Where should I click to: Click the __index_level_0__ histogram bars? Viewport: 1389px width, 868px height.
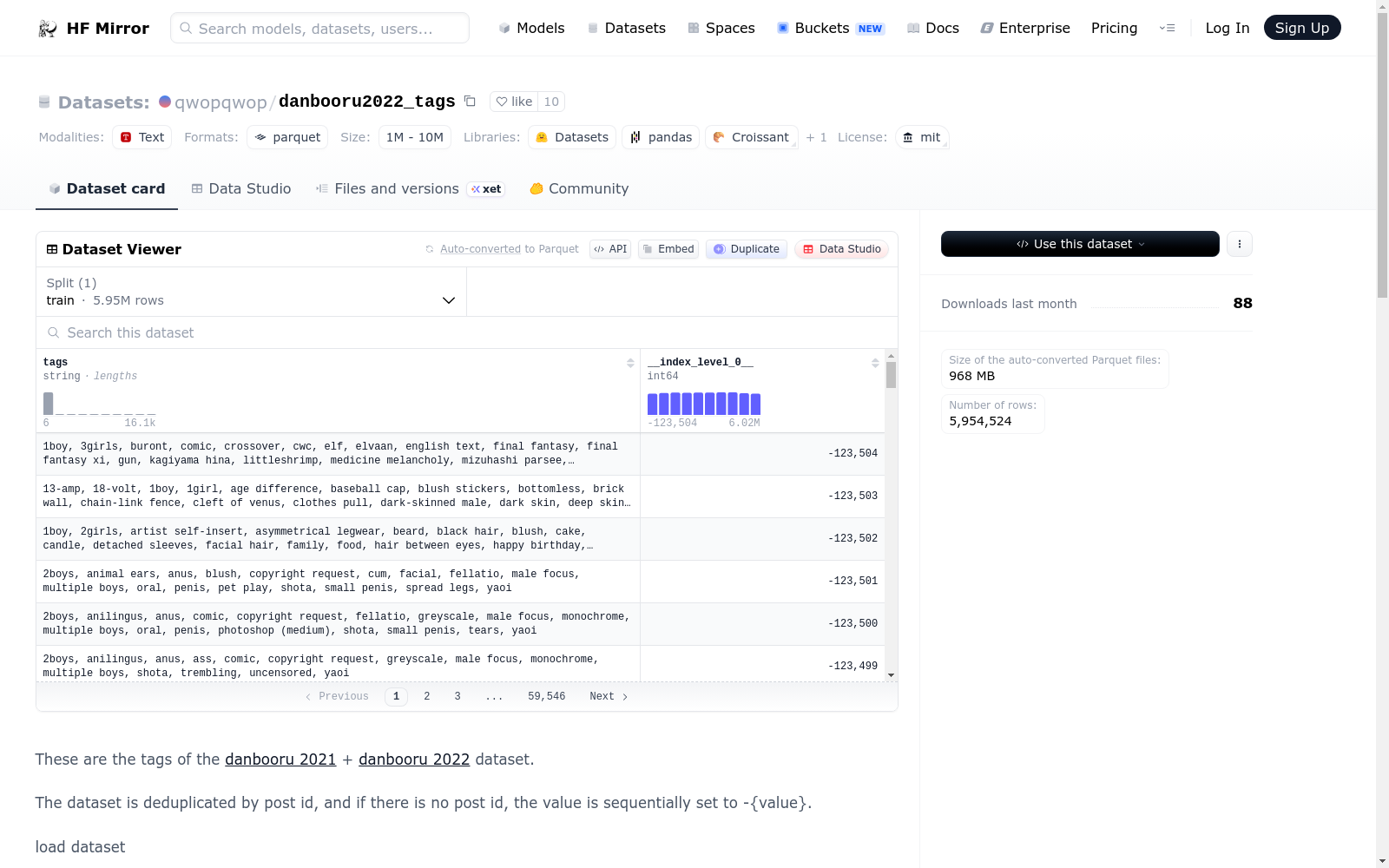(704, 404)
